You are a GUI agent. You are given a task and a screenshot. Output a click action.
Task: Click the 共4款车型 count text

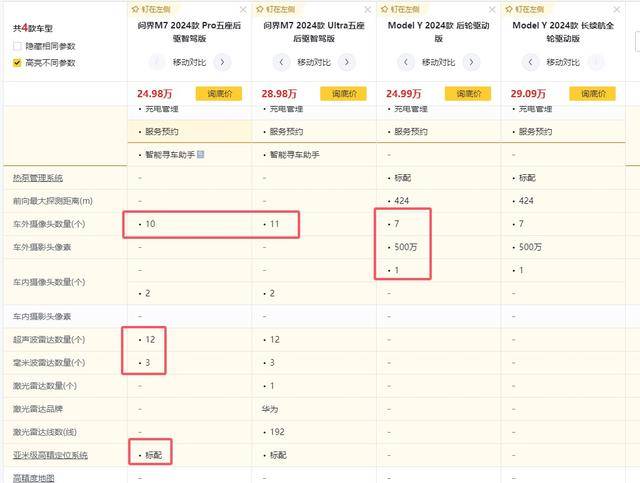(x=33, y=28)
